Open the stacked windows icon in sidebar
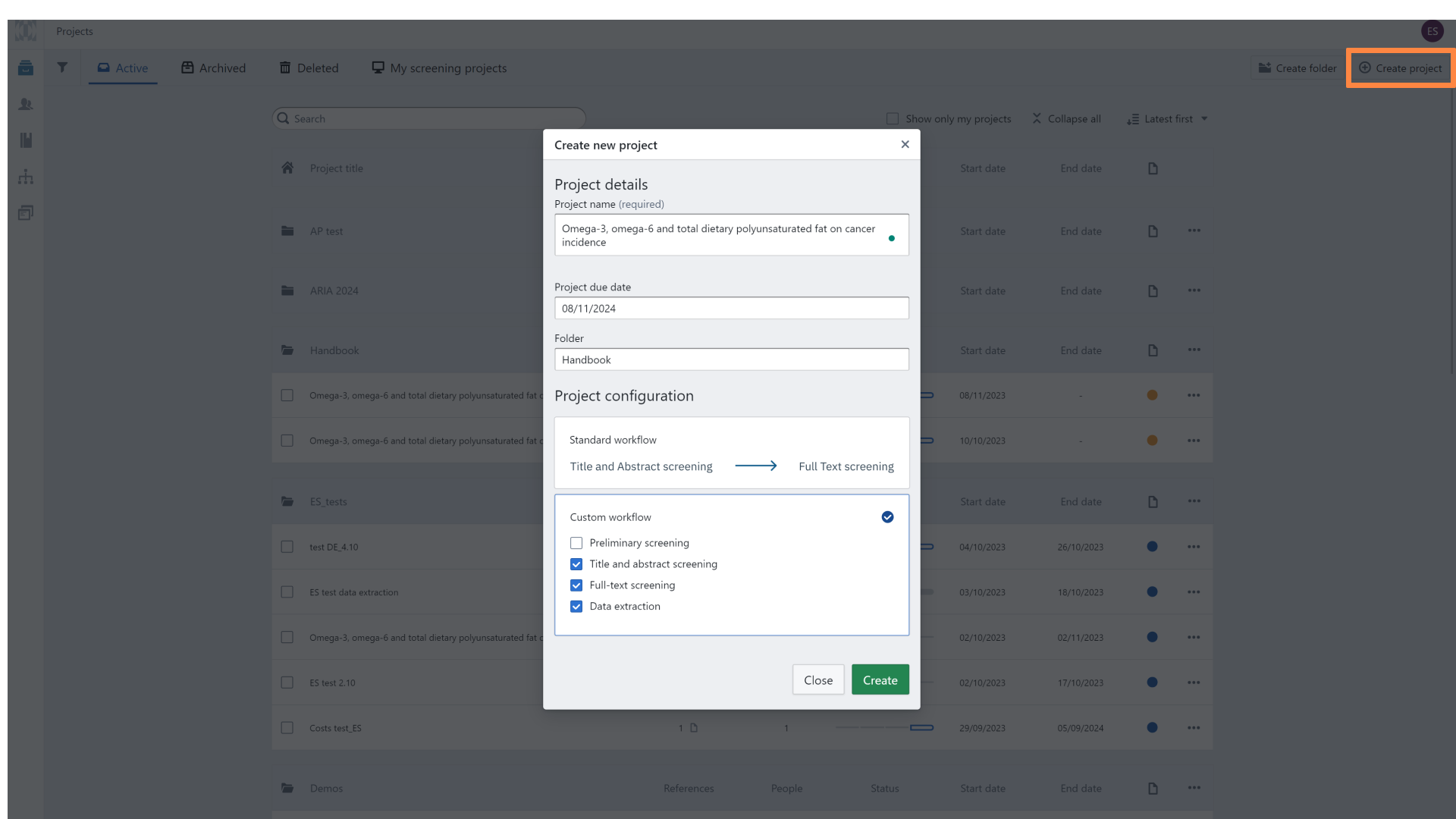The height and width of the screenshot is (819, 1456). point(26,213)
